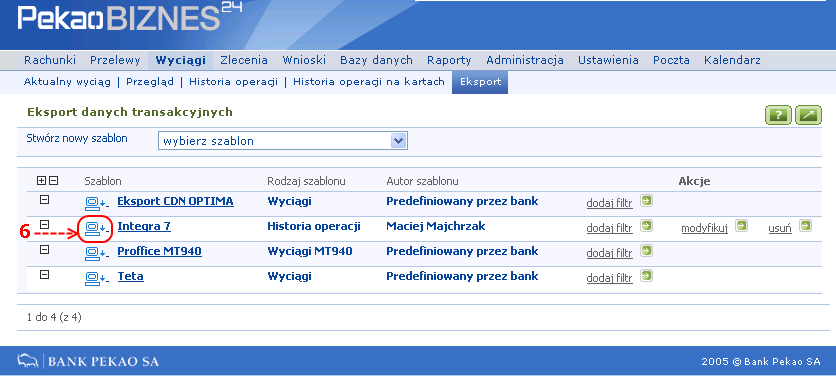The height and width of the screenshot is (376, 836).
Task: Open the Eksport CDN OPTIMA template link
Action: (175, 201)
